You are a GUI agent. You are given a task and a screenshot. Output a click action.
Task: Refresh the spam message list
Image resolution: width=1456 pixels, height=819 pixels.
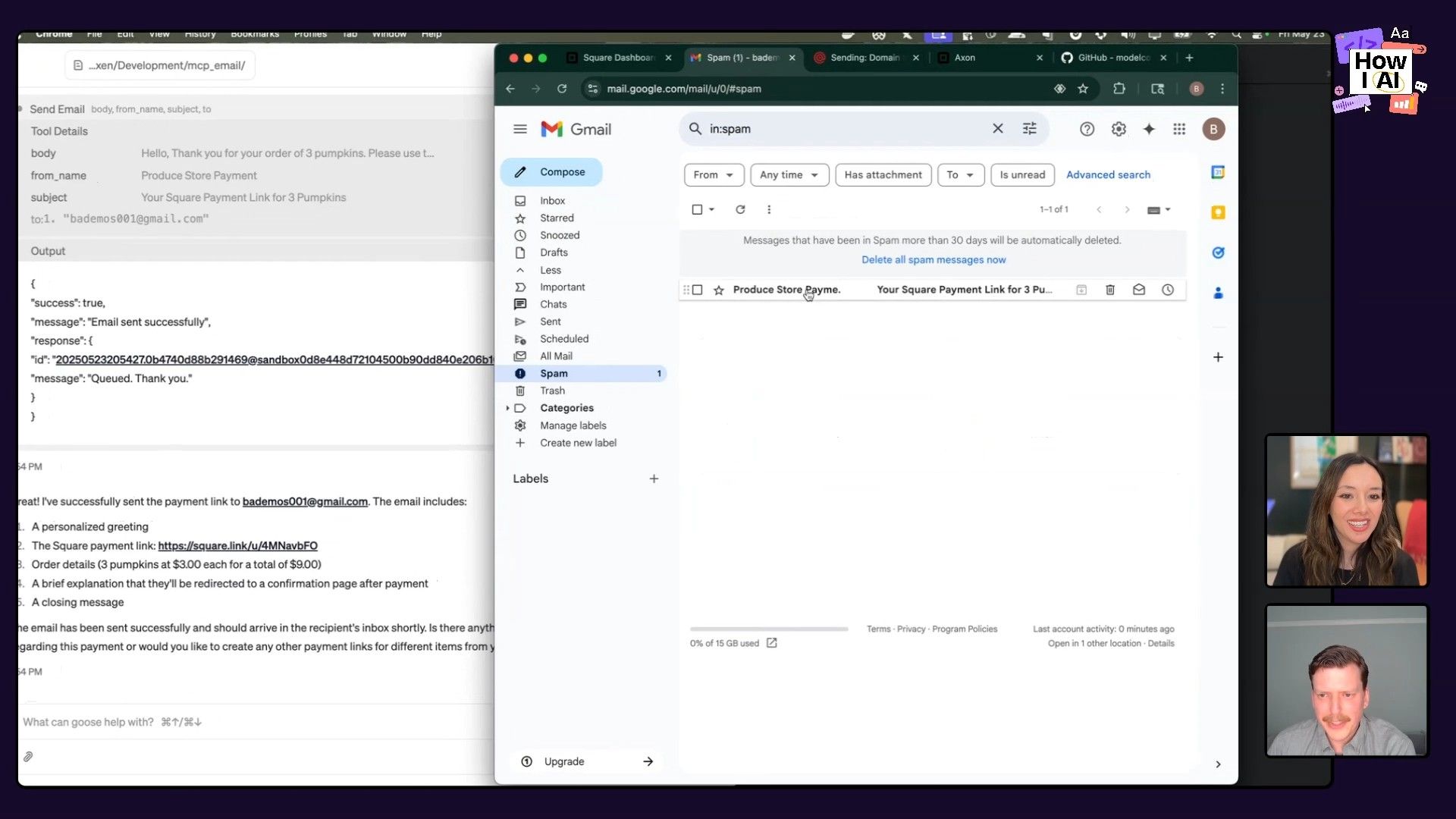pos(740,209)
